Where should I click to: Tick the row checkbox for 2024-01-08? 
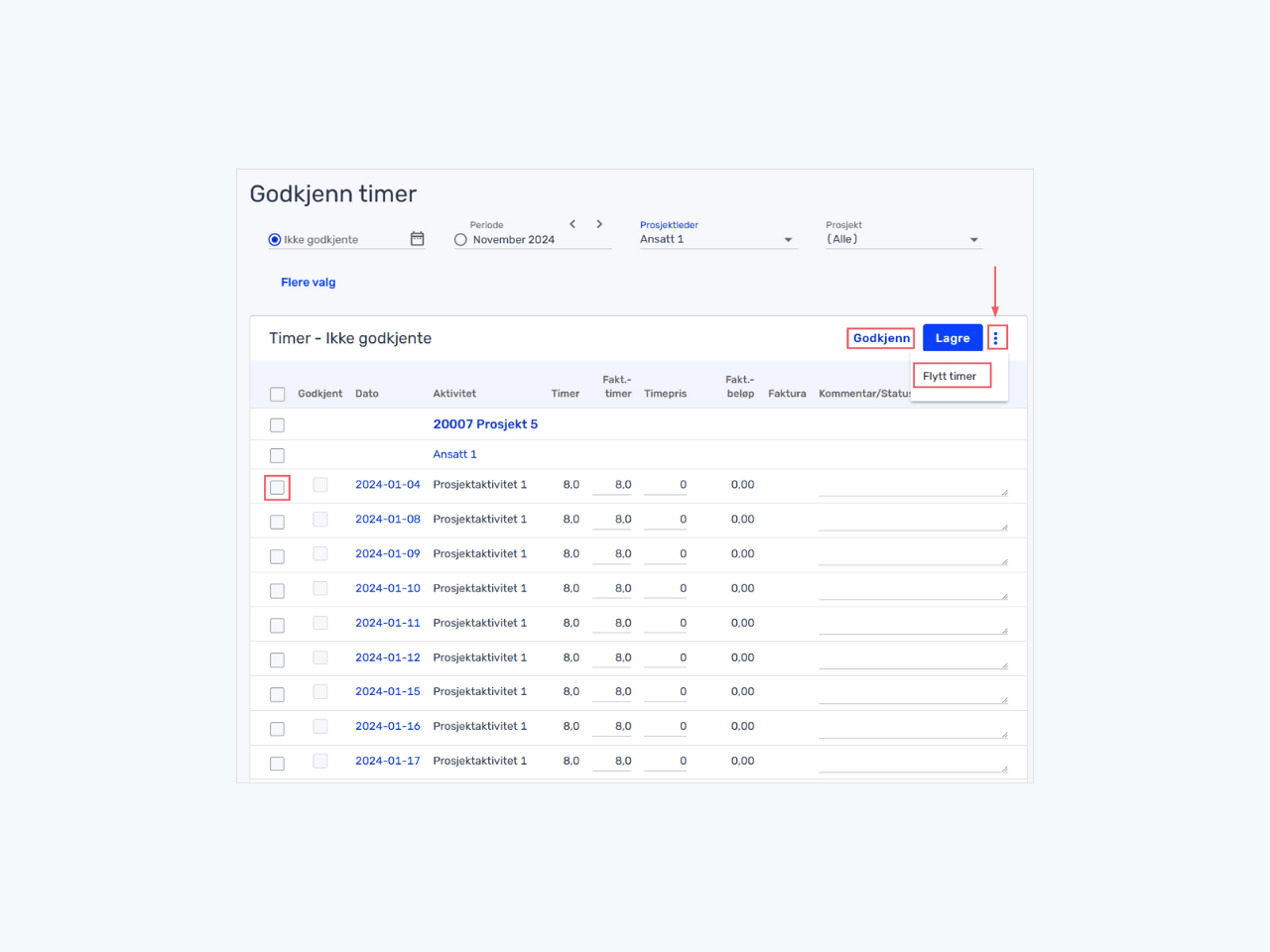pos(277,522)
